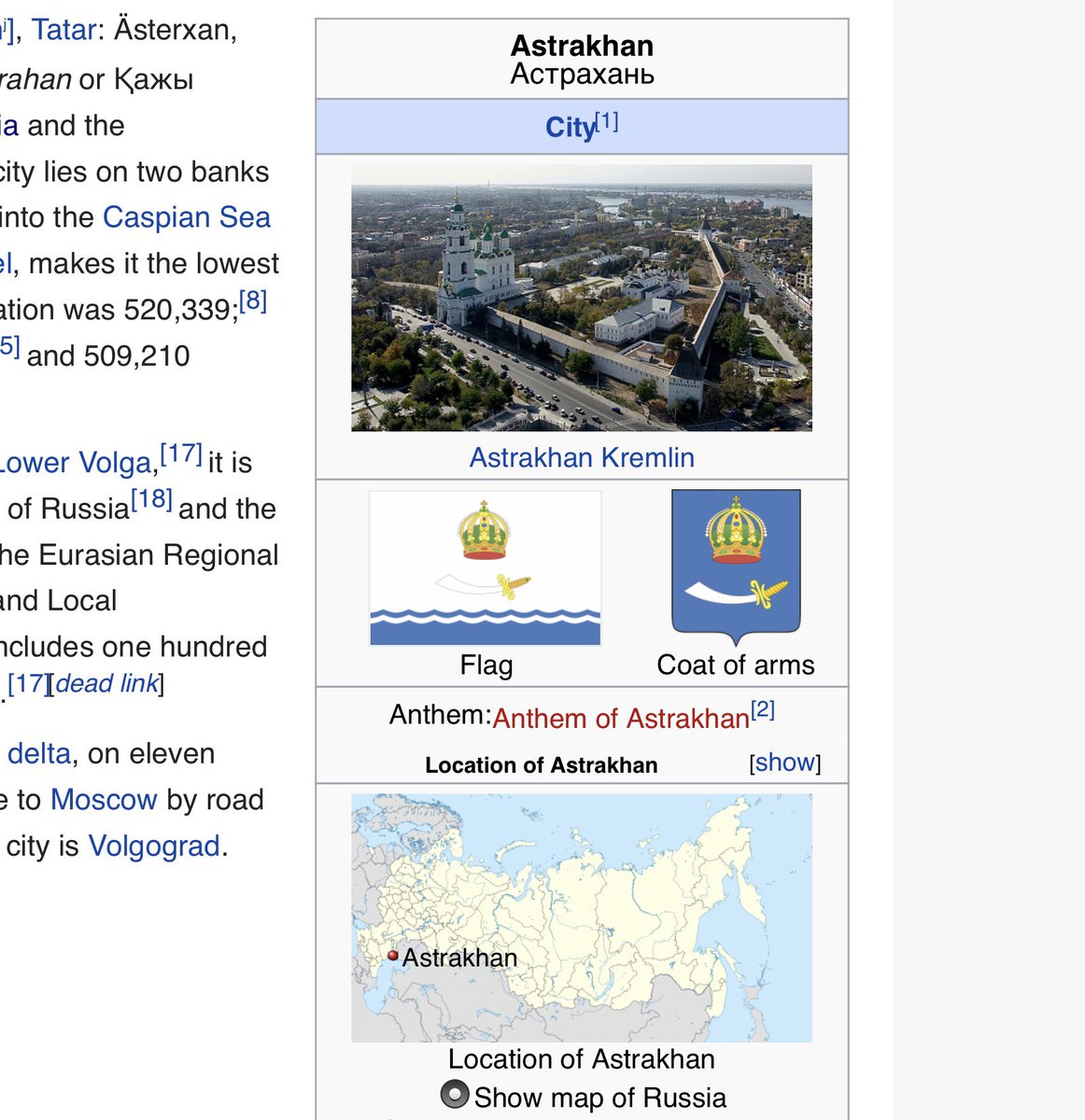The image size is (1085, 1120).
Task: Click the Location of Astrakhan bold heading
Action: click(x=542, y=765)
